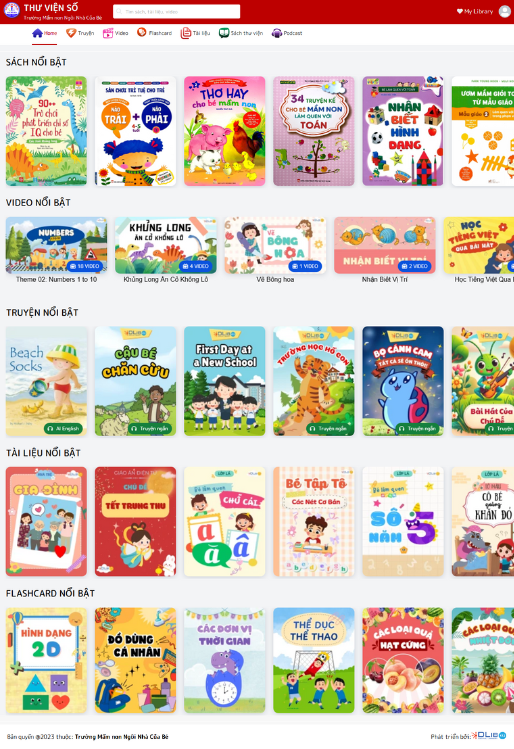
Task: Open the Truyện section icon
Action: 71,33
